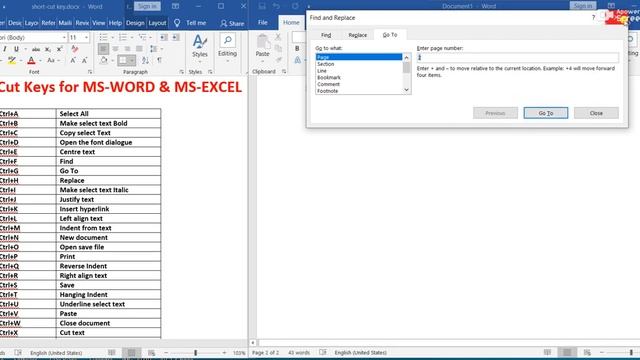The width and height of the screenshot is (640, 360).
Task: Center align text in left window
Action: (115, 49)
